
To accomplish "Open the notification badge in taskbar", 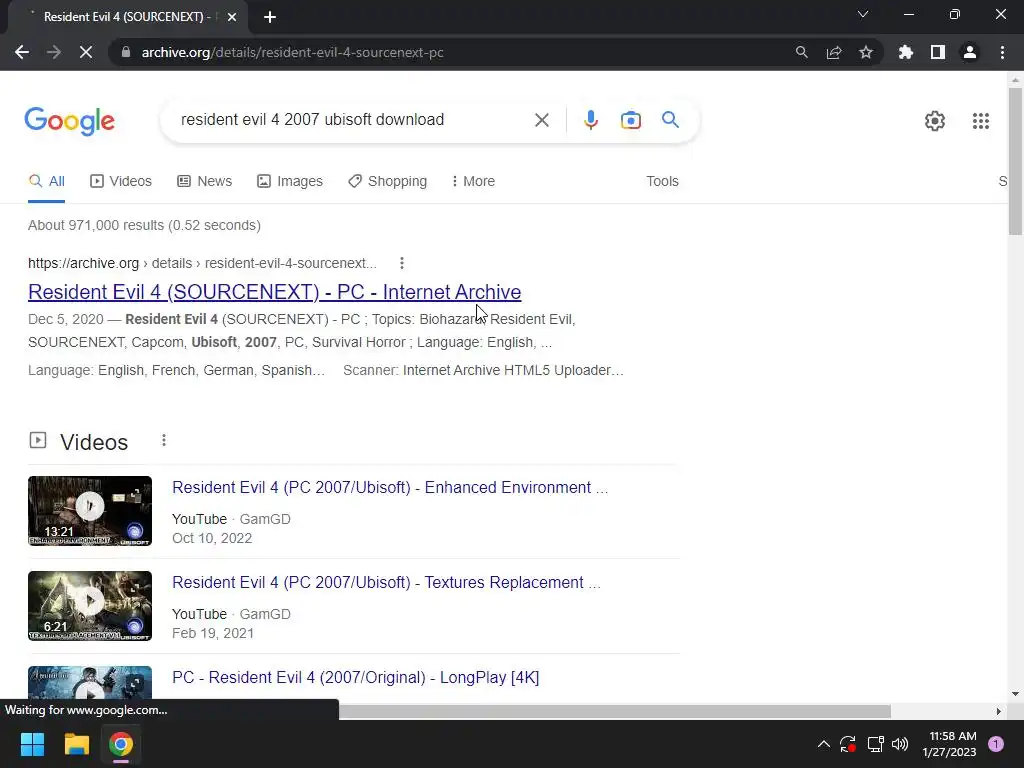I will [996, 744].
